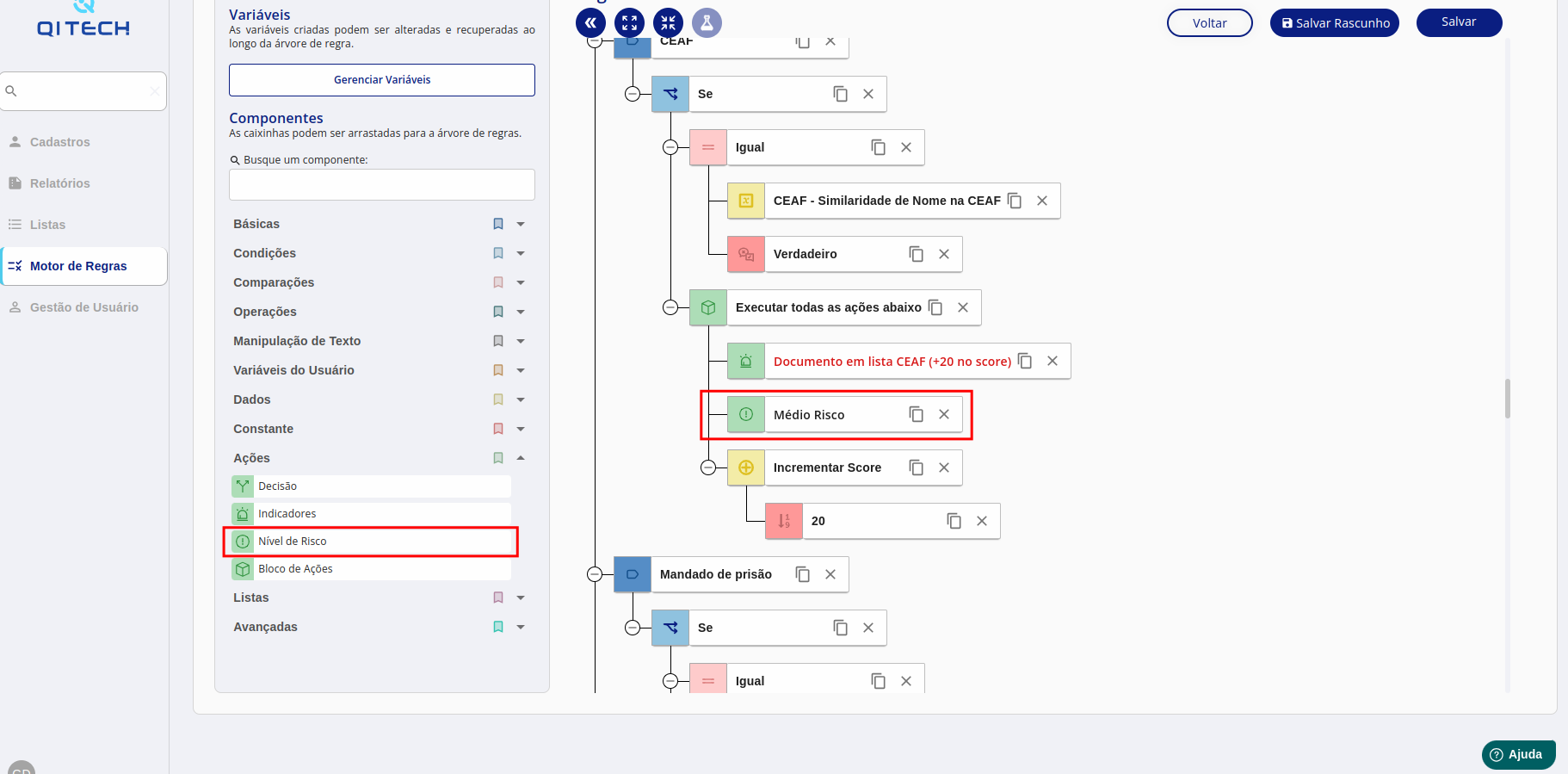Expand Variáveis do Usuário category
Image resolution: width=1568 pixels, height=774 pixels.
521,370
